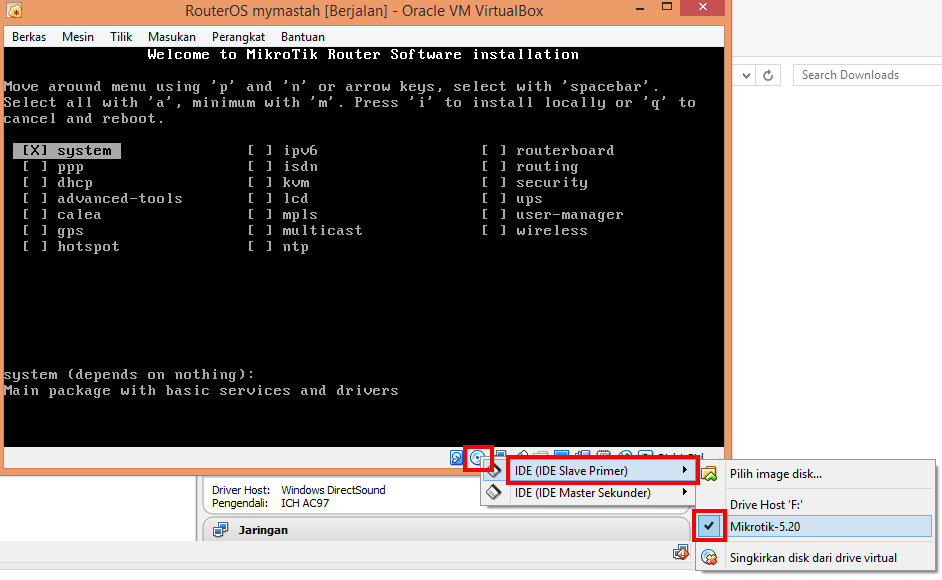Screen dimensions: 942x580
Task: Open the Mesin menu
Action: click(77, 37)
